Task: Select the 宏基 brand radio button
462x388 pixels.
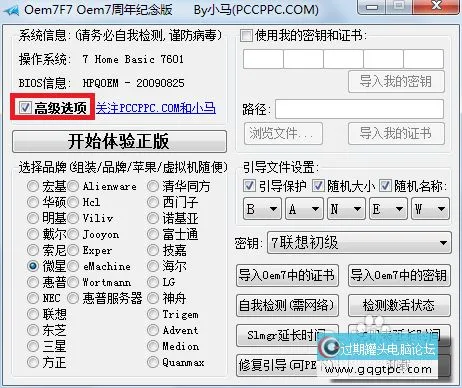Action: tap(33, 186)
